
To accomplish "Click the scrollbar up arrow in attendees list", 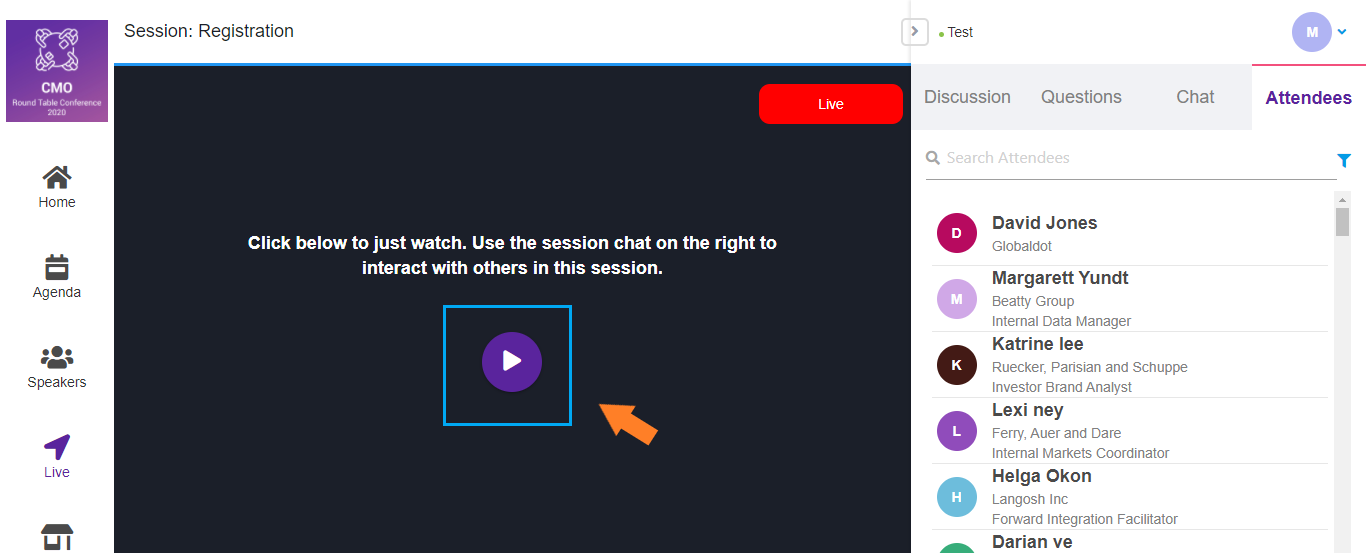I will 1343,198.
